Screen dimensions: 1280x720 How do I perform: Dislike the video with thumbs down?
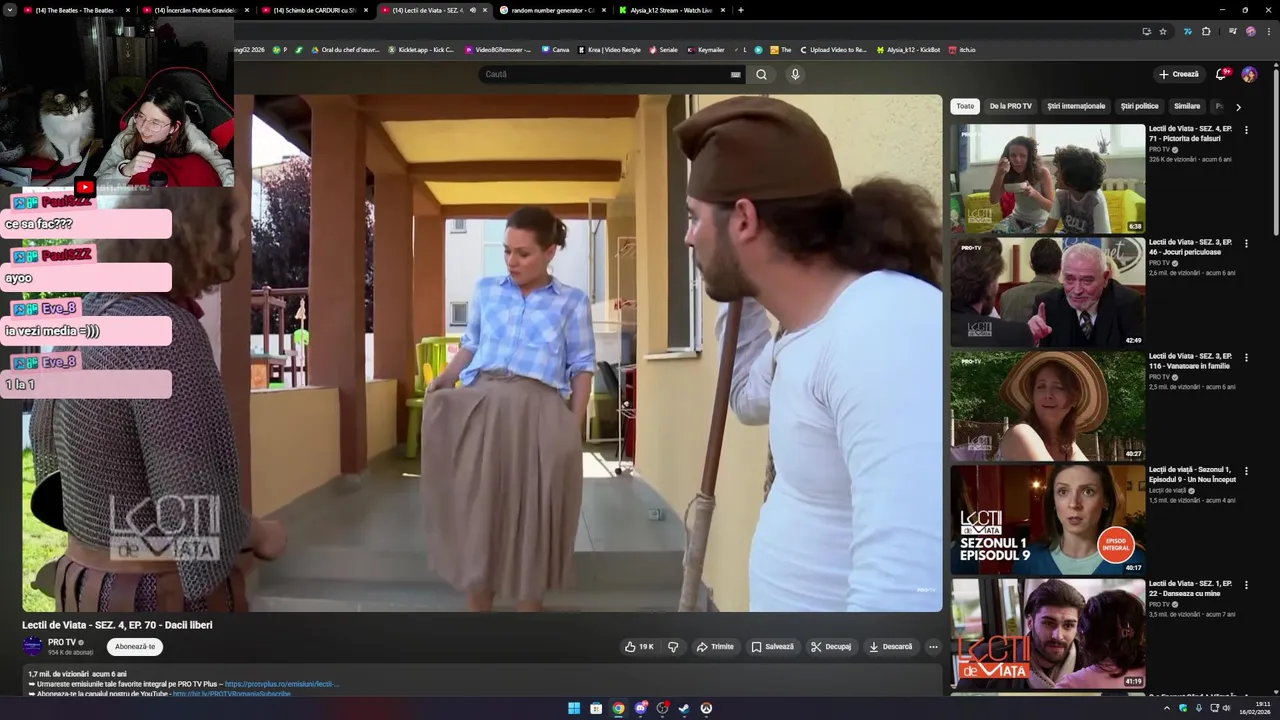click(673, 647)
